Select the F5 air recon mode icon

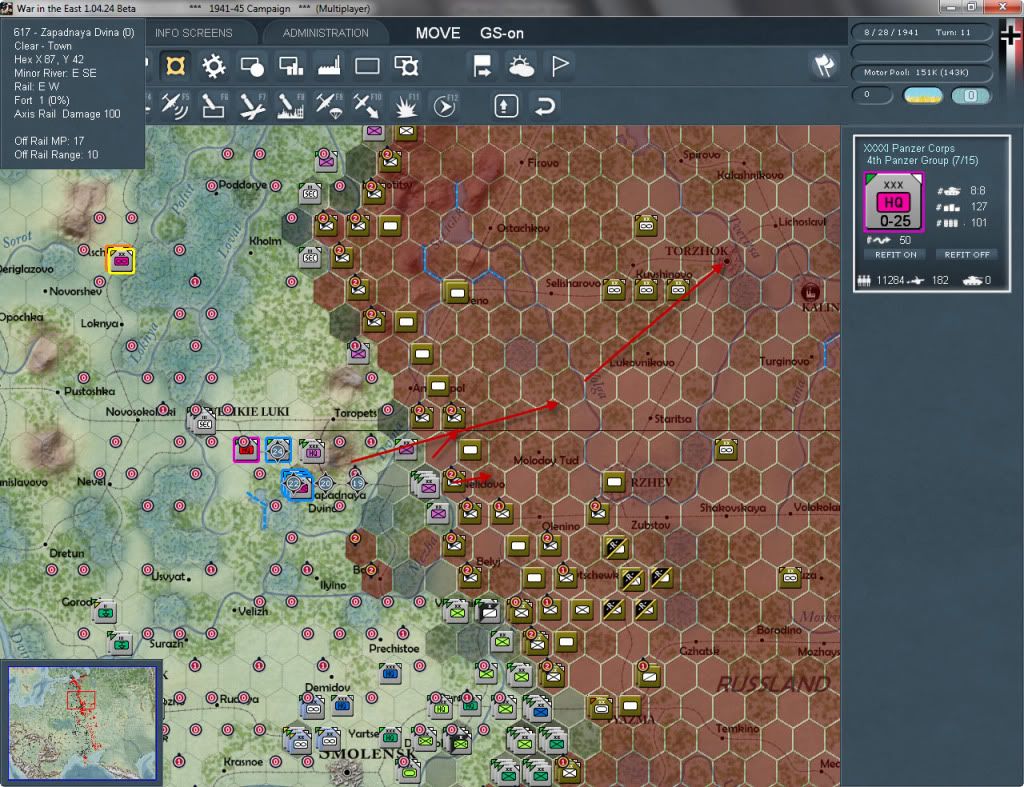175,106
